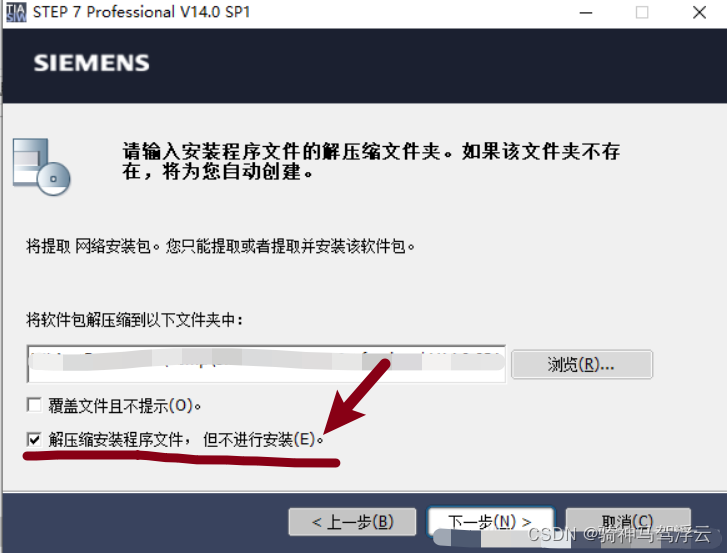Close the STEP 7 setup dialog
Viewport: 727px width, 553px height.
click(700, 13)
